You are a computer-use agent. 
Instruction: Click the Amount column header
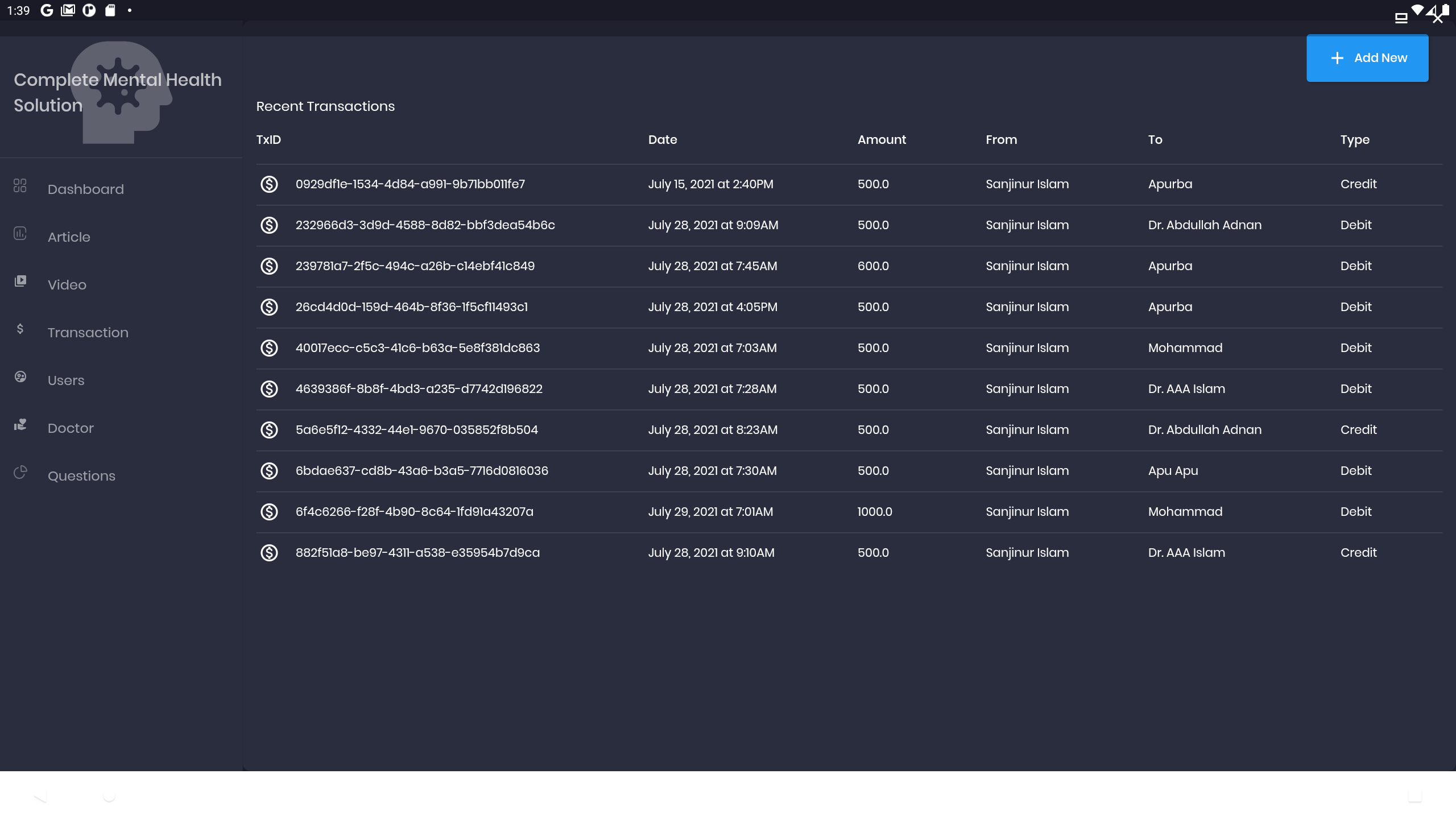(882, 140)
